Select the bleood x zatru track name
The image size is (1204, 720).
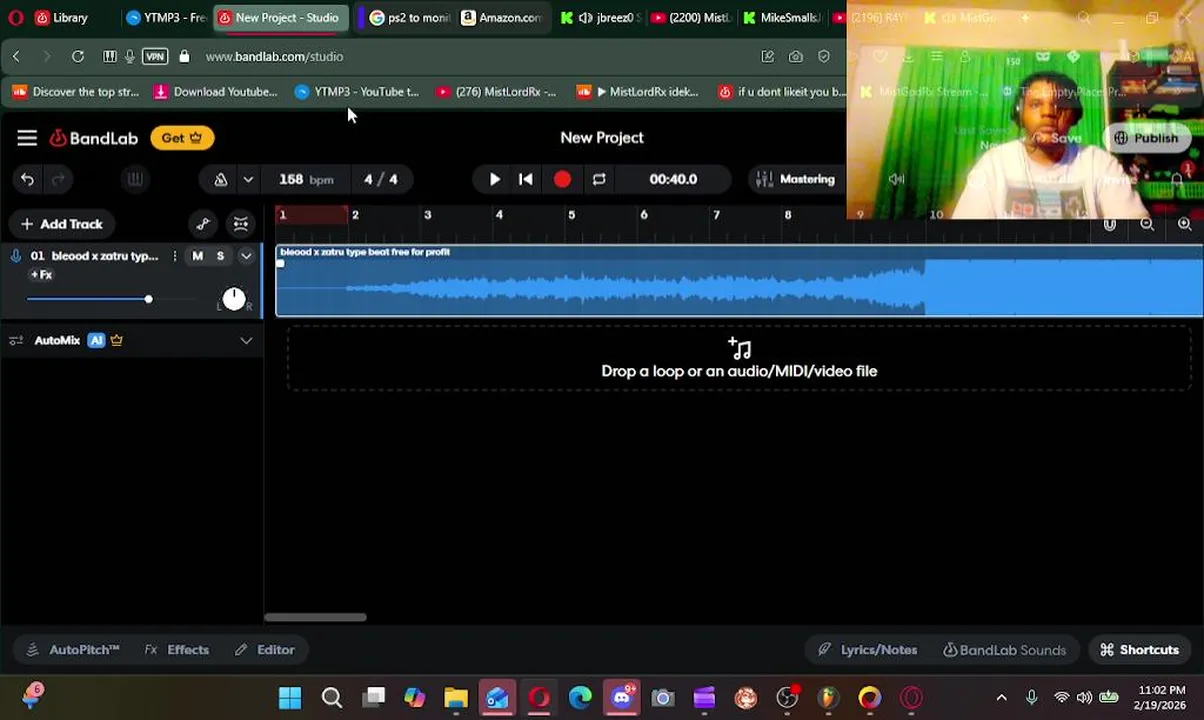(104, 256)
